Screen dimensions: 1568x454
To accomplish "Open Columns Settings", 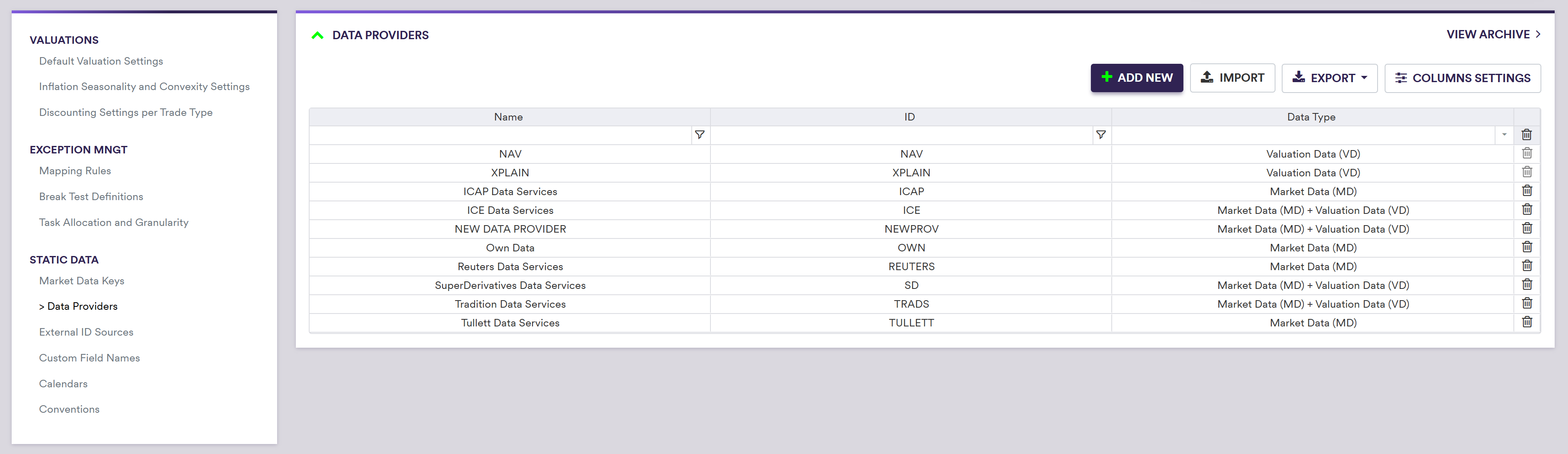I will [x=1462, y=78].
